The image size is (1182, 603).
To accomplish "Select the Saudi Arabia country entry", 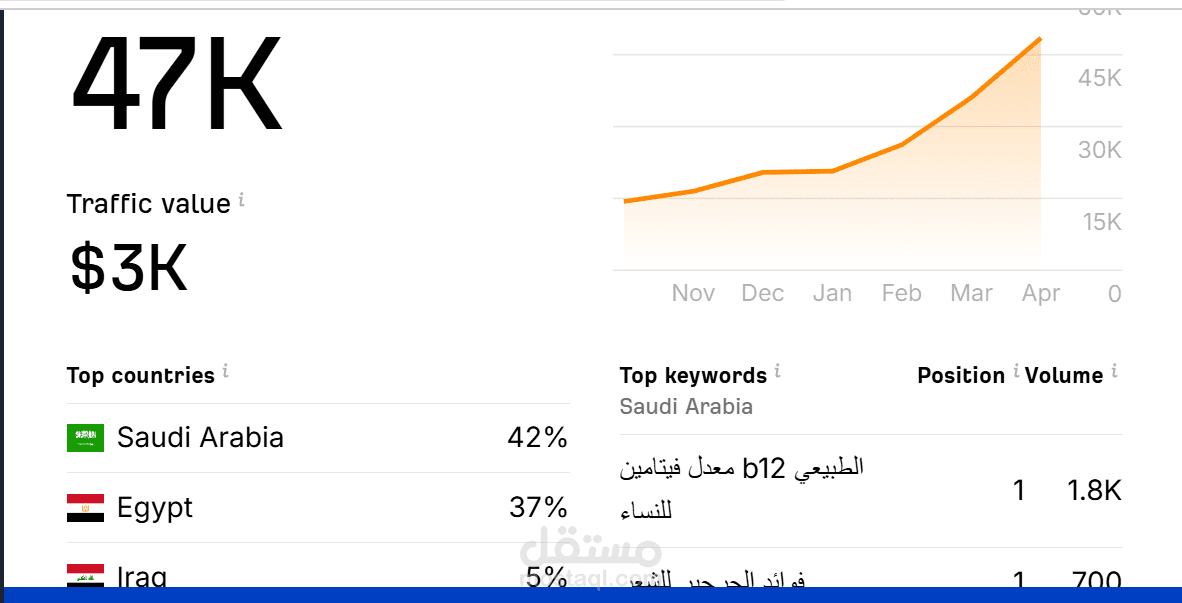I will (200, 438).
